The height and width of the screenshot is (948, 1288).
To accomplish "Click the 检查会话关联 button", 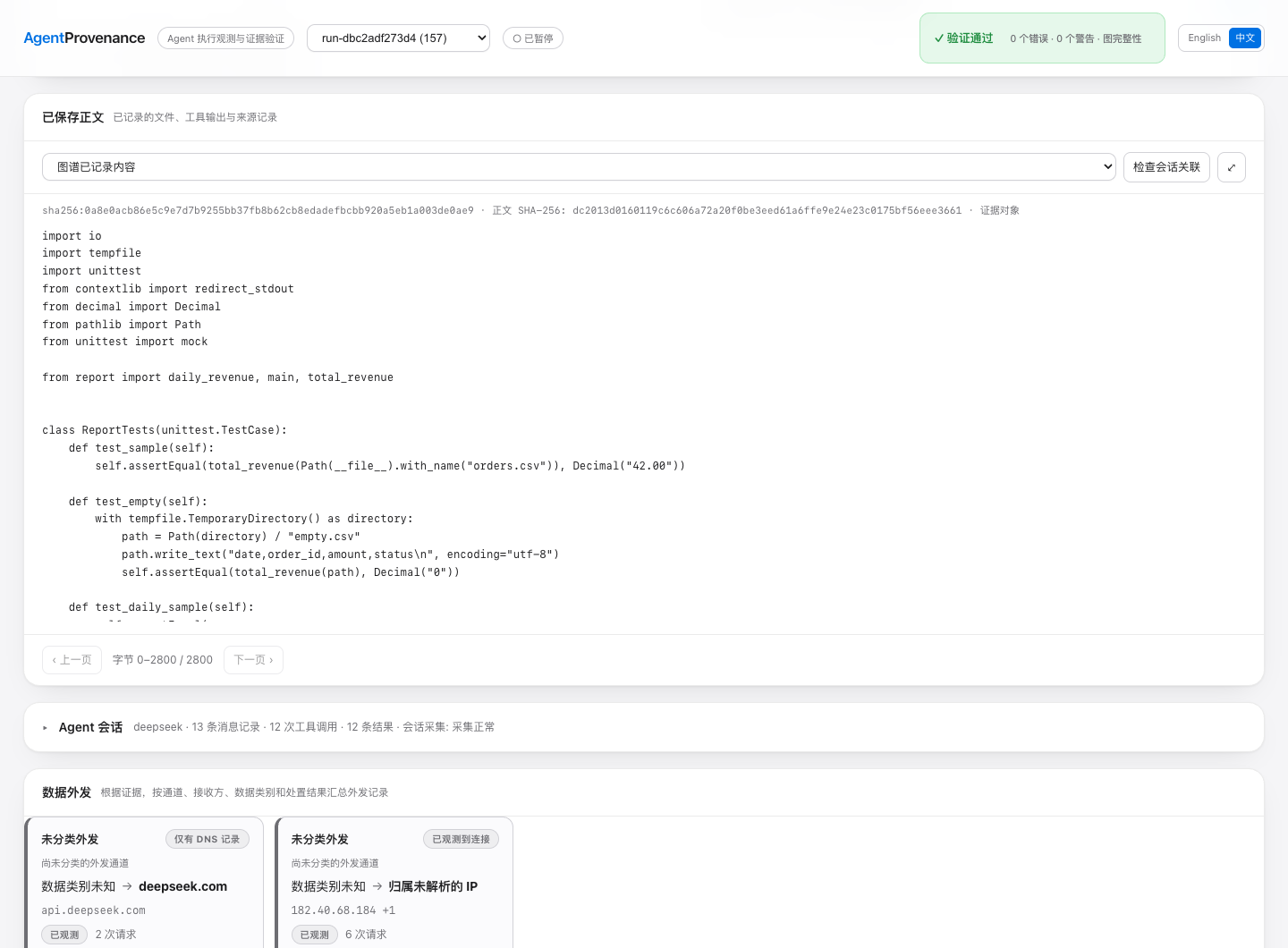I will (1166, 167).
